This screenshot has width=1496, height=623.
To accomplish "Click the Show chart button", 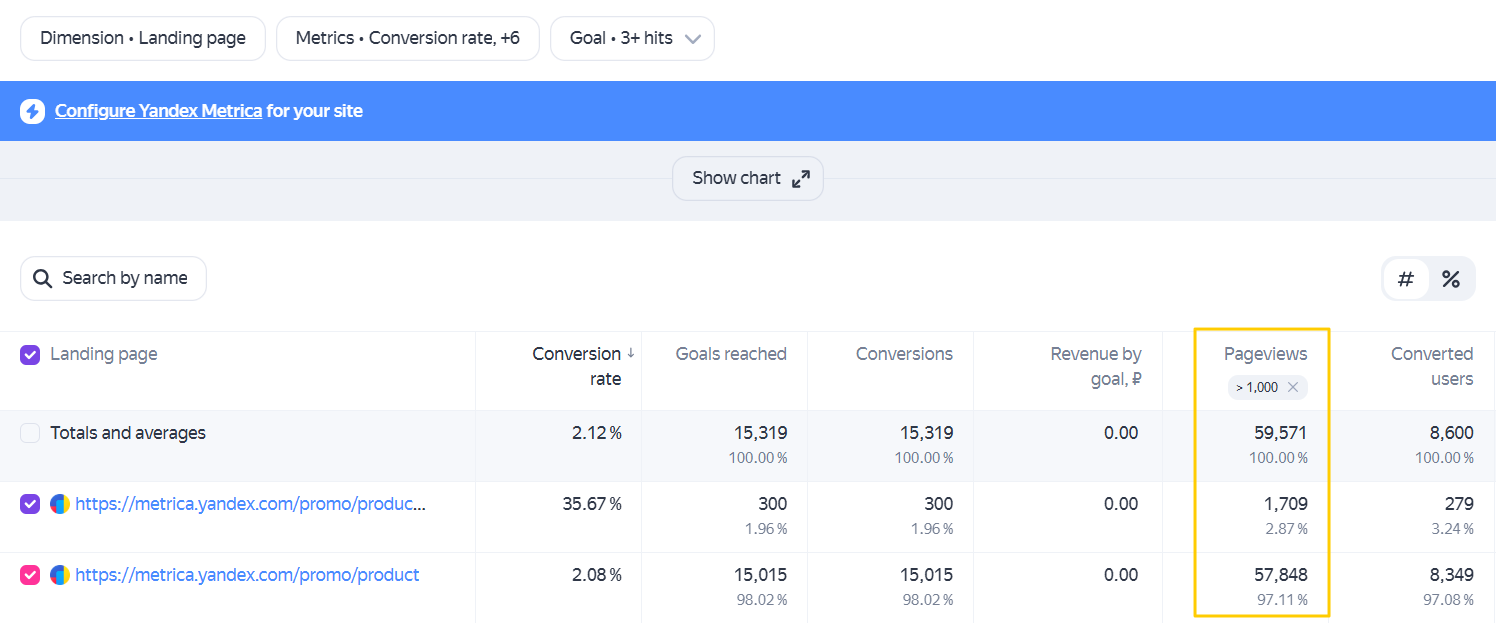I will (748, 178).
